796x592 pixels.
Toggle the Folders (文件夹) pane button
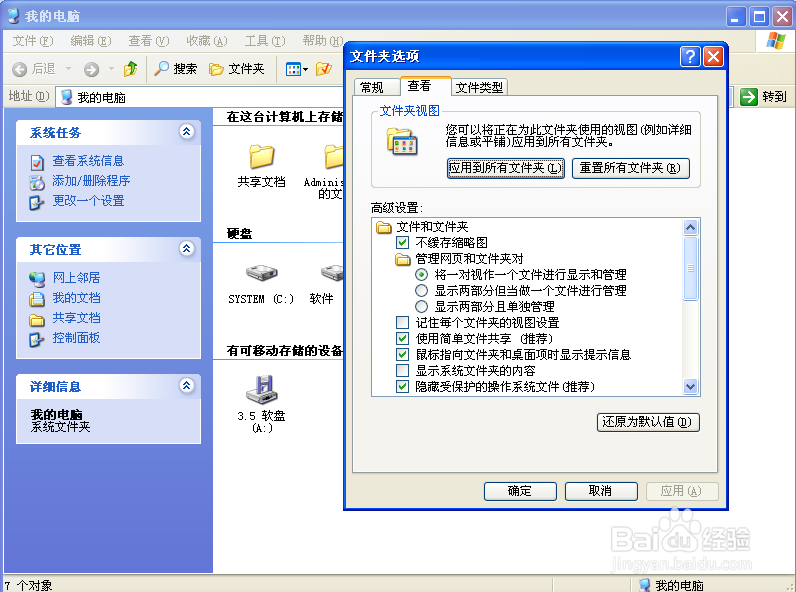pos(237,69)
